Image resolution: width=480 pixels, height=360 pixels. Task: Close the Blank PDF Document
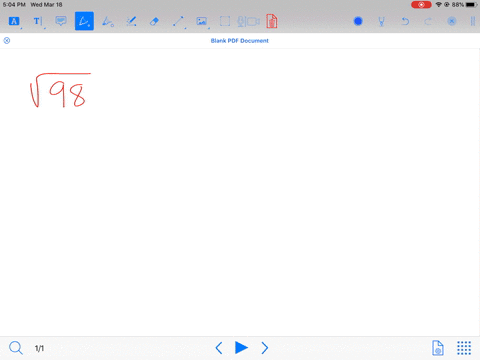tap(7, 41)
